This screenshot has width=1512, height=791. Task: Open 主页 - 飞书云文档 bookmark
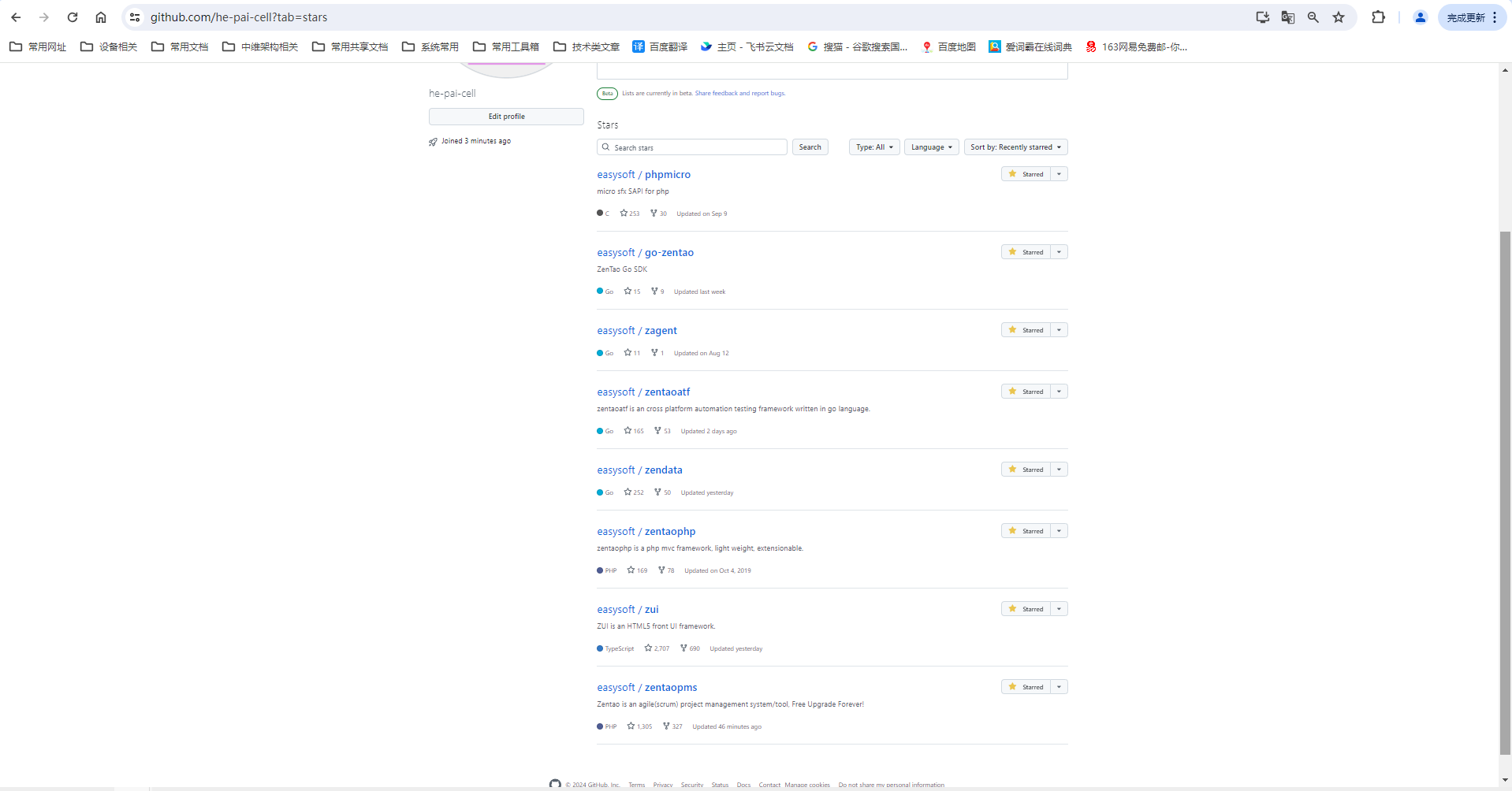747,46
